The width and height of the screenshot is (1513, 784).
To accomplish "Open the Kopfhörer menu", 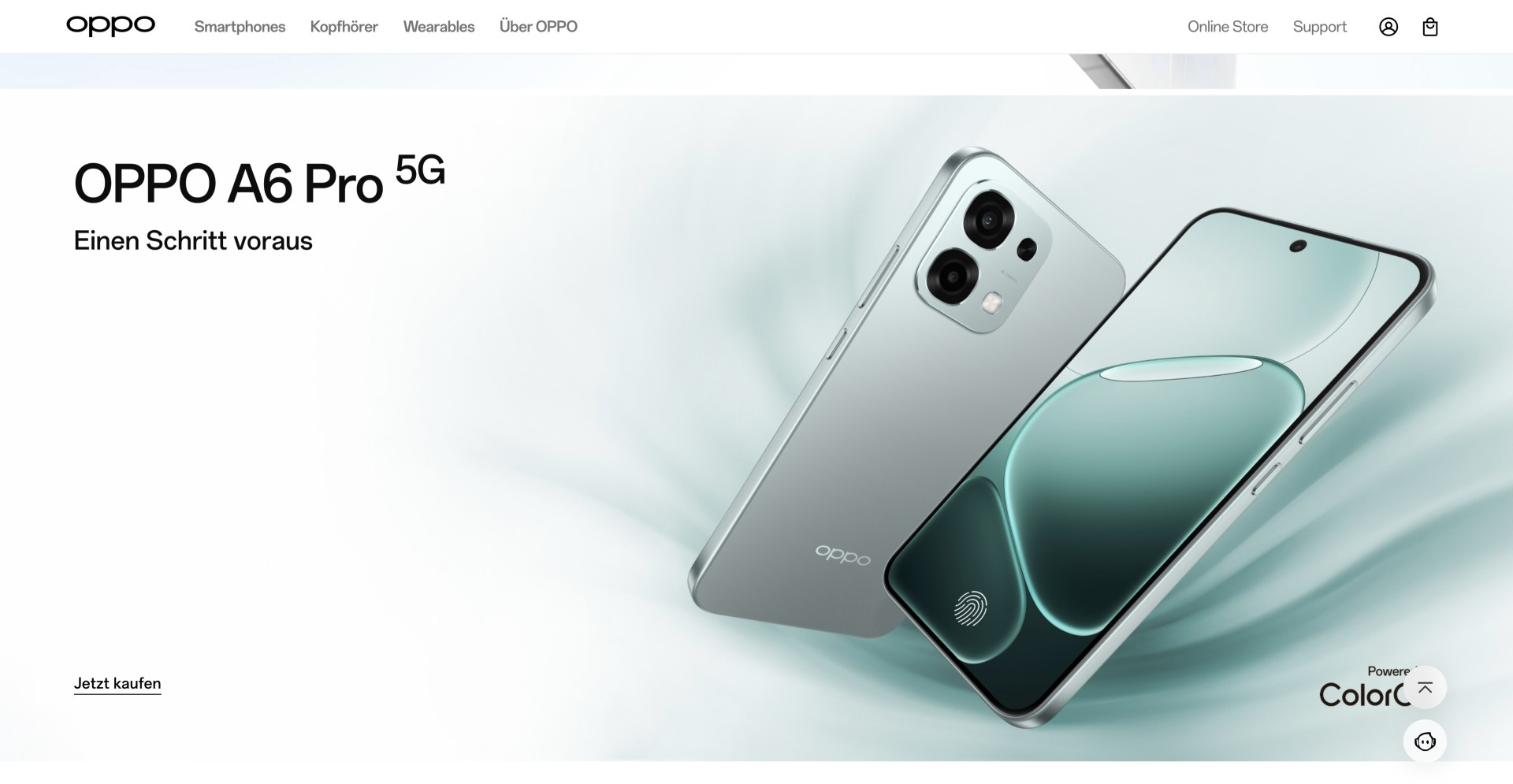I will pos(344,27).
